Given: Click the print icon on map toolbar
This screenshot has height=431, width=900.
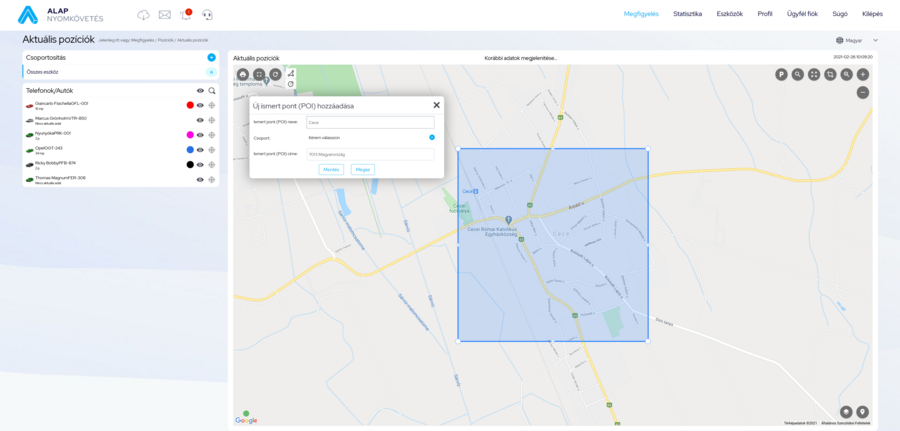Looking at the screenshot, I should coord(242,74).
